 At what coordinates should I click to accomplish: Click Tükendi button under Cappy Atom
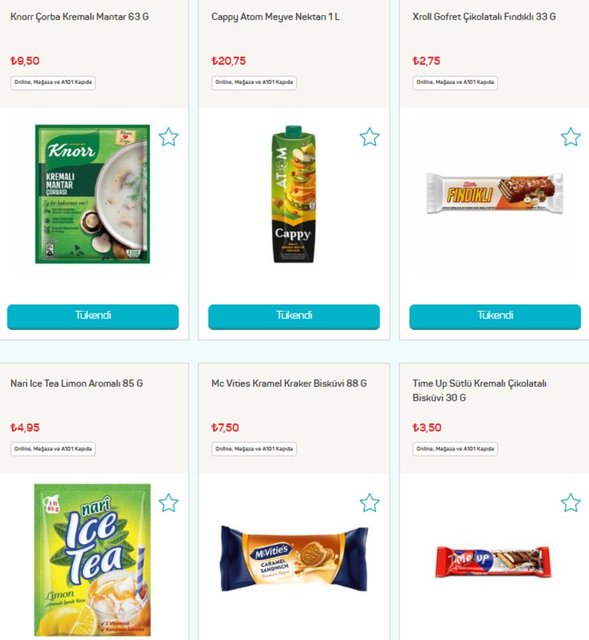pyautogui.click(x=294, y=316)
